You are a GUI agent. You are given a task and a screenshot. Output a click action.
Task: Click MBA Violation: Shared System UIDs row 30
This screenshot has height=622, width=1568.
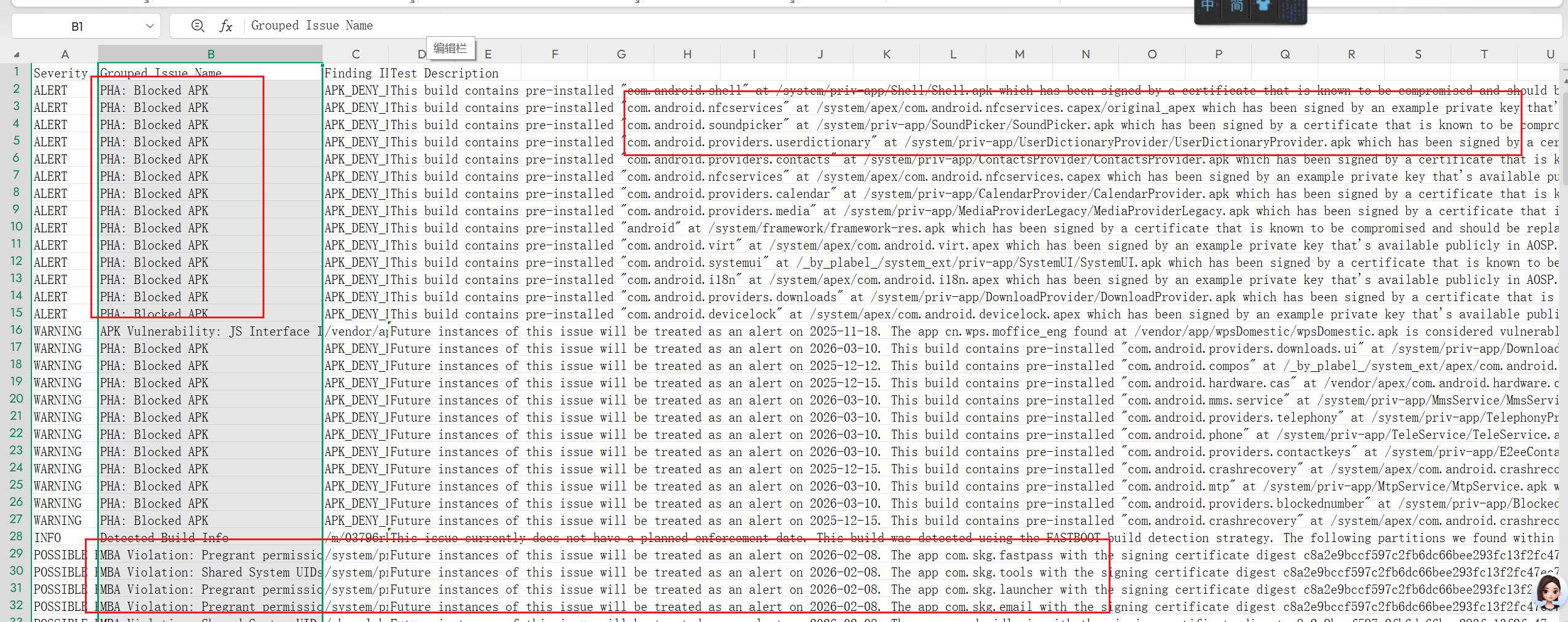tap(210, 572)
